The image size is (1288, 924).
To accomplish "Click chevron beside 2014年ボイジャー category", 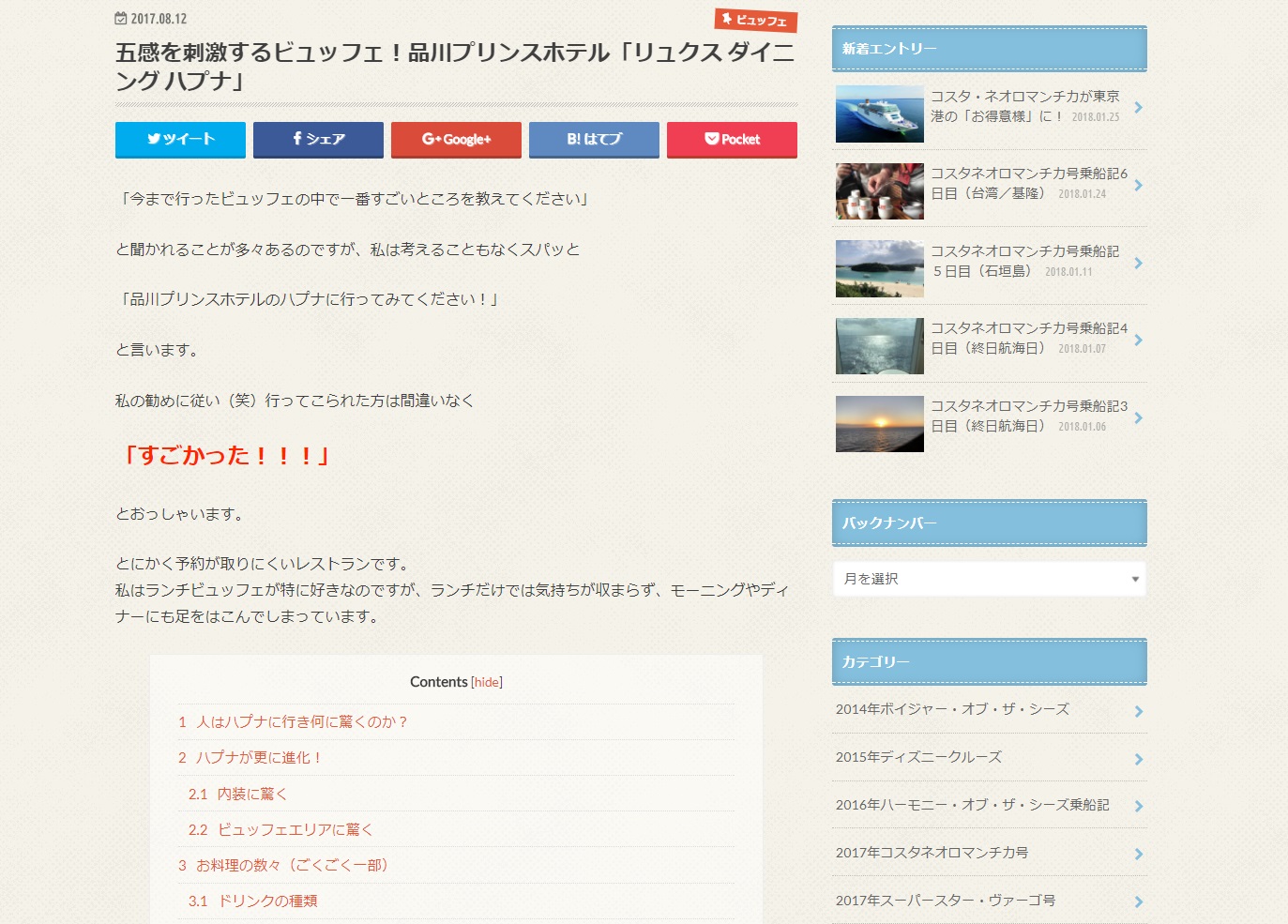I will (x=1138, y=711).
